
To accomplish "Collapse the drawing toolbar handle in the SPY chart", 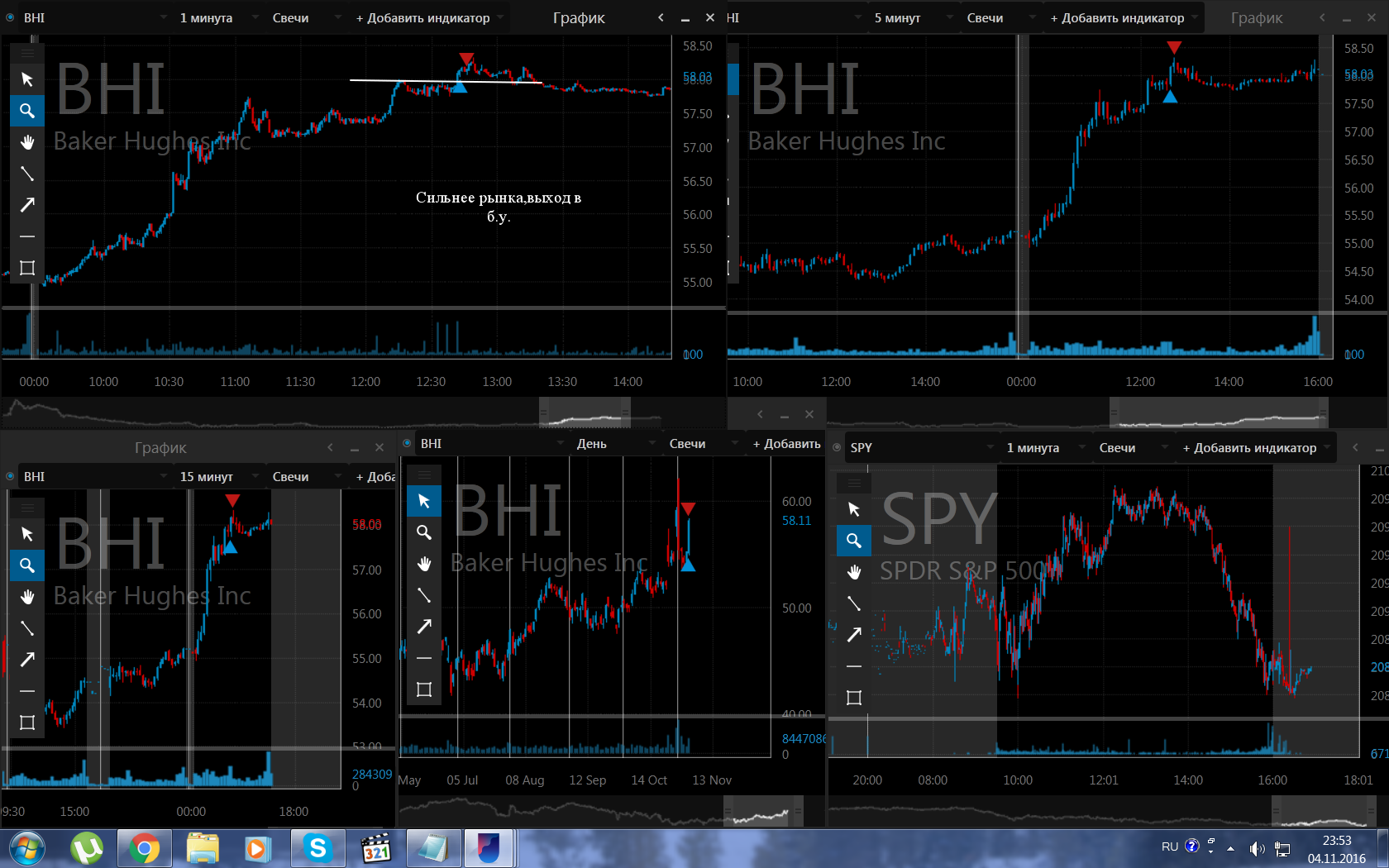I will 854,483.
